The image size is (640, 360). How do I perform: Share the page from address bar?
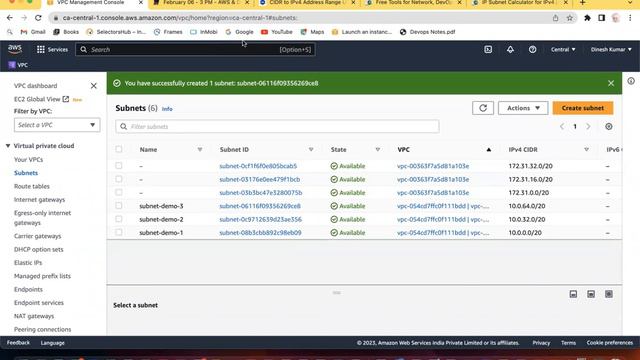pos(555,18)
